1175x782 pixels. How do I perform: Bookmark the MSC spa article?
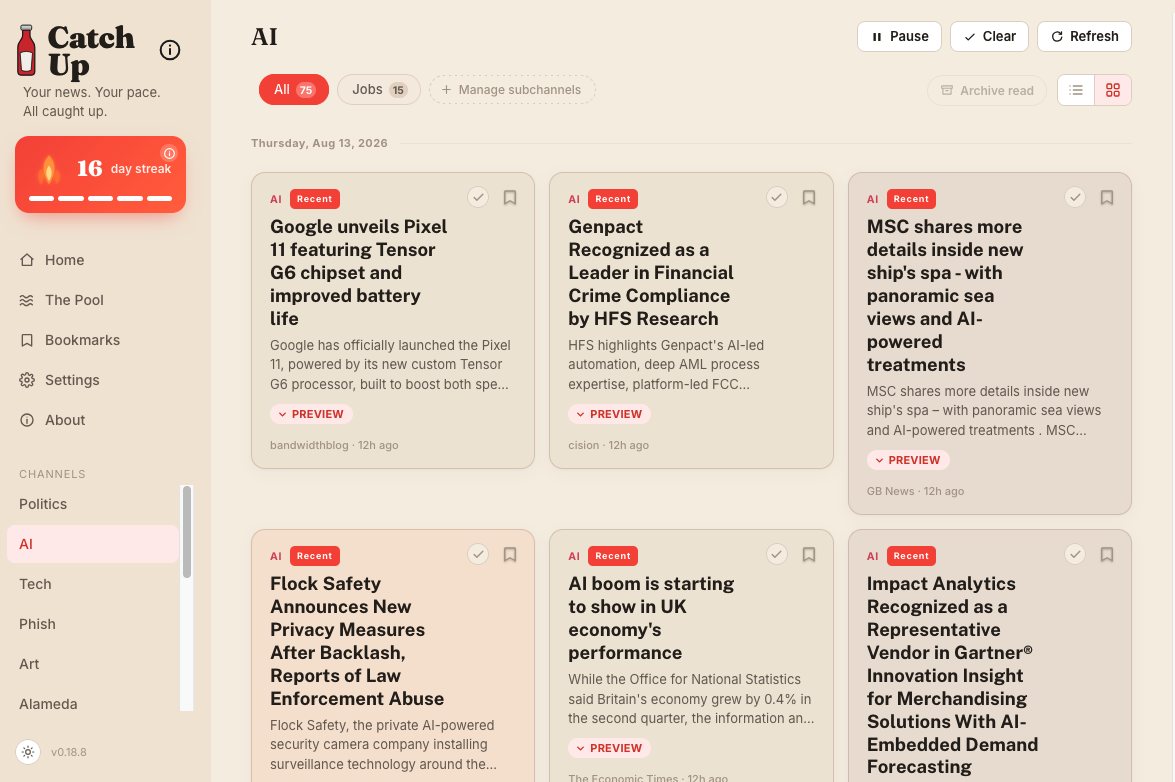(x=1107, y=198)
